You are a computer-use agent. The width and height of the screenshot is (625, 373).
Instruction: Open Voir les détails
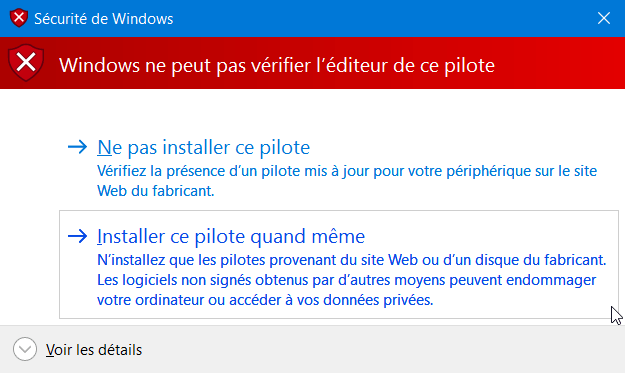[94, 350]
